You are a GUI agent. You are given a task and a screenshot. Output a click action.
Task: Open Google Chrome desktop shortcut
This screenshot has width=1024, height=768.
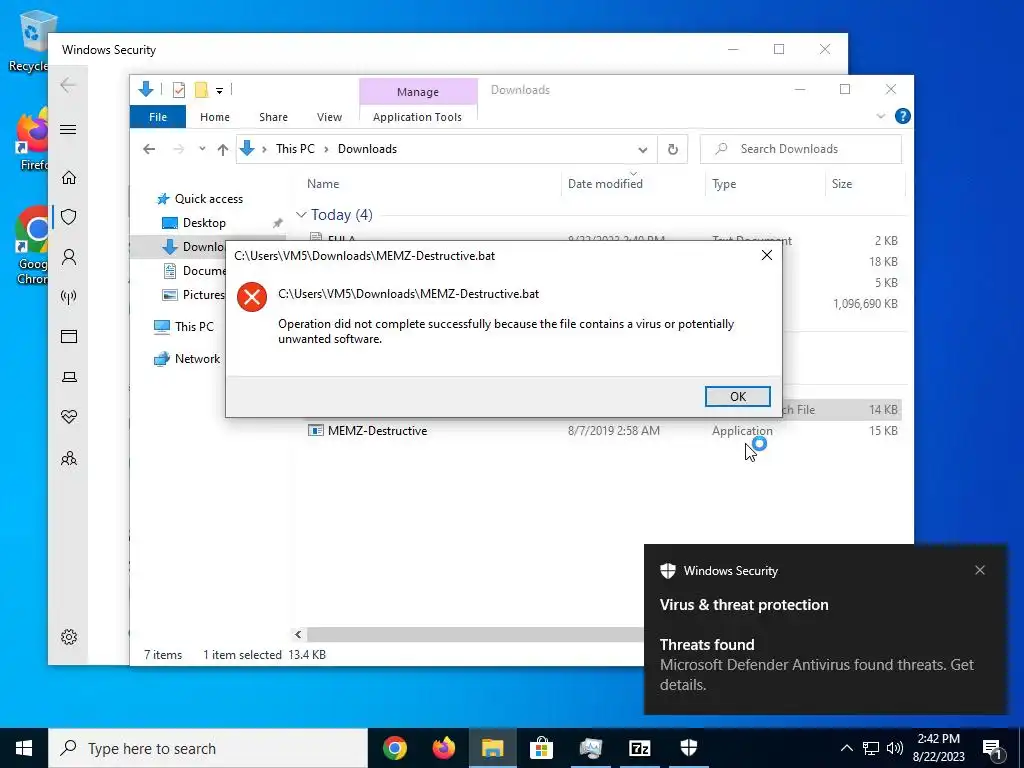(31, 246)
